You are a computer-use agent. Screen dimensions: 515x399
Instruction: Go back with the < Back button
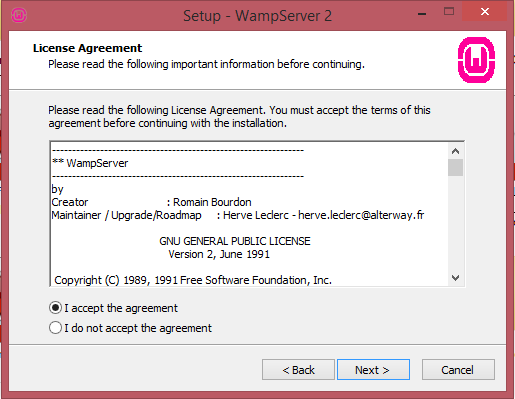pos(298,369)
